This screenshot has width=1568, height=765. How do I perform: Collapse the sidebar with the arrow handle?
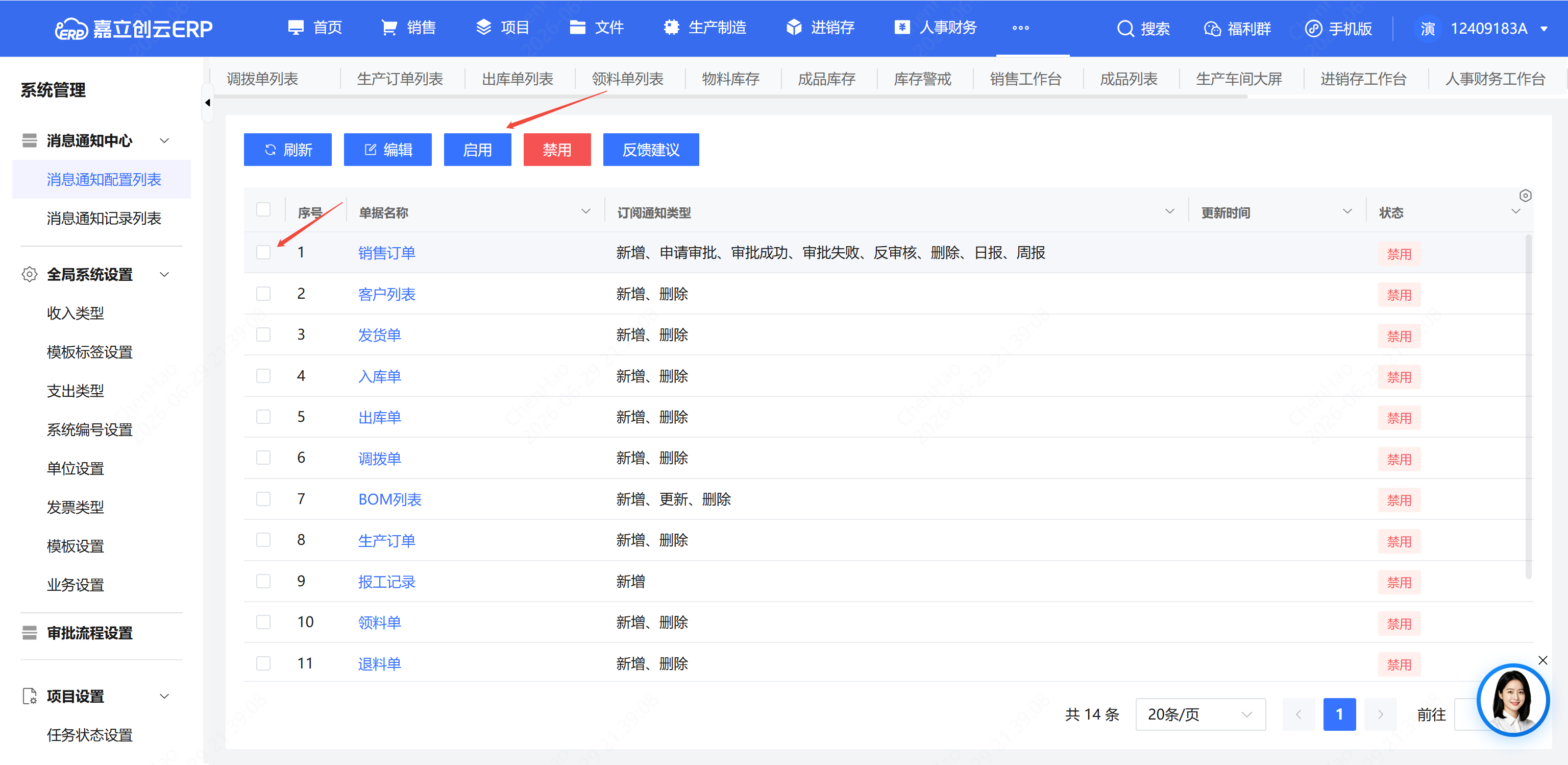[208, 103]
